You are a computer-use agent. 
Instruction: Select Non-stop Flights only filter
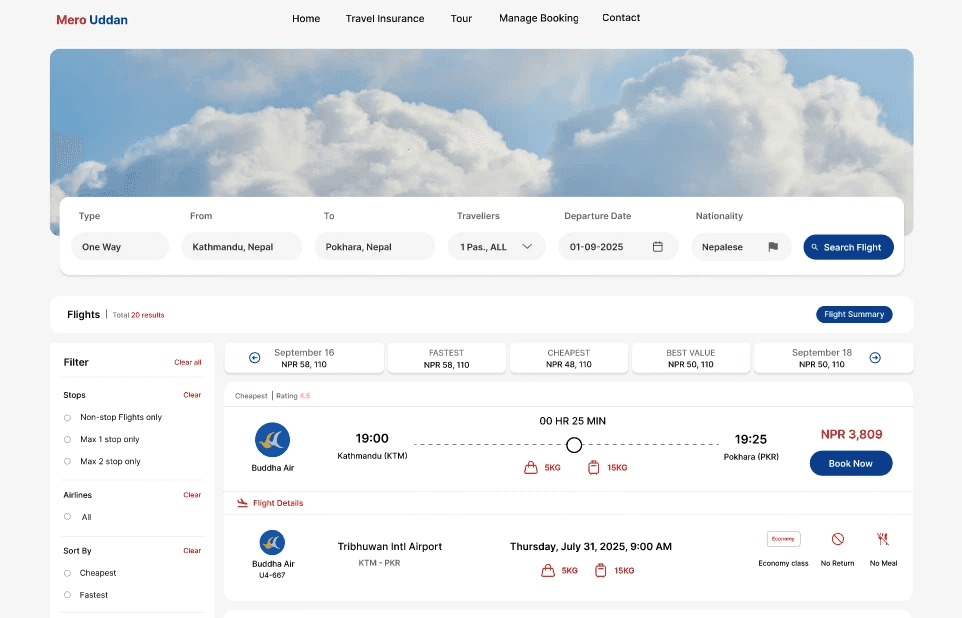click(x=67, y=418)
